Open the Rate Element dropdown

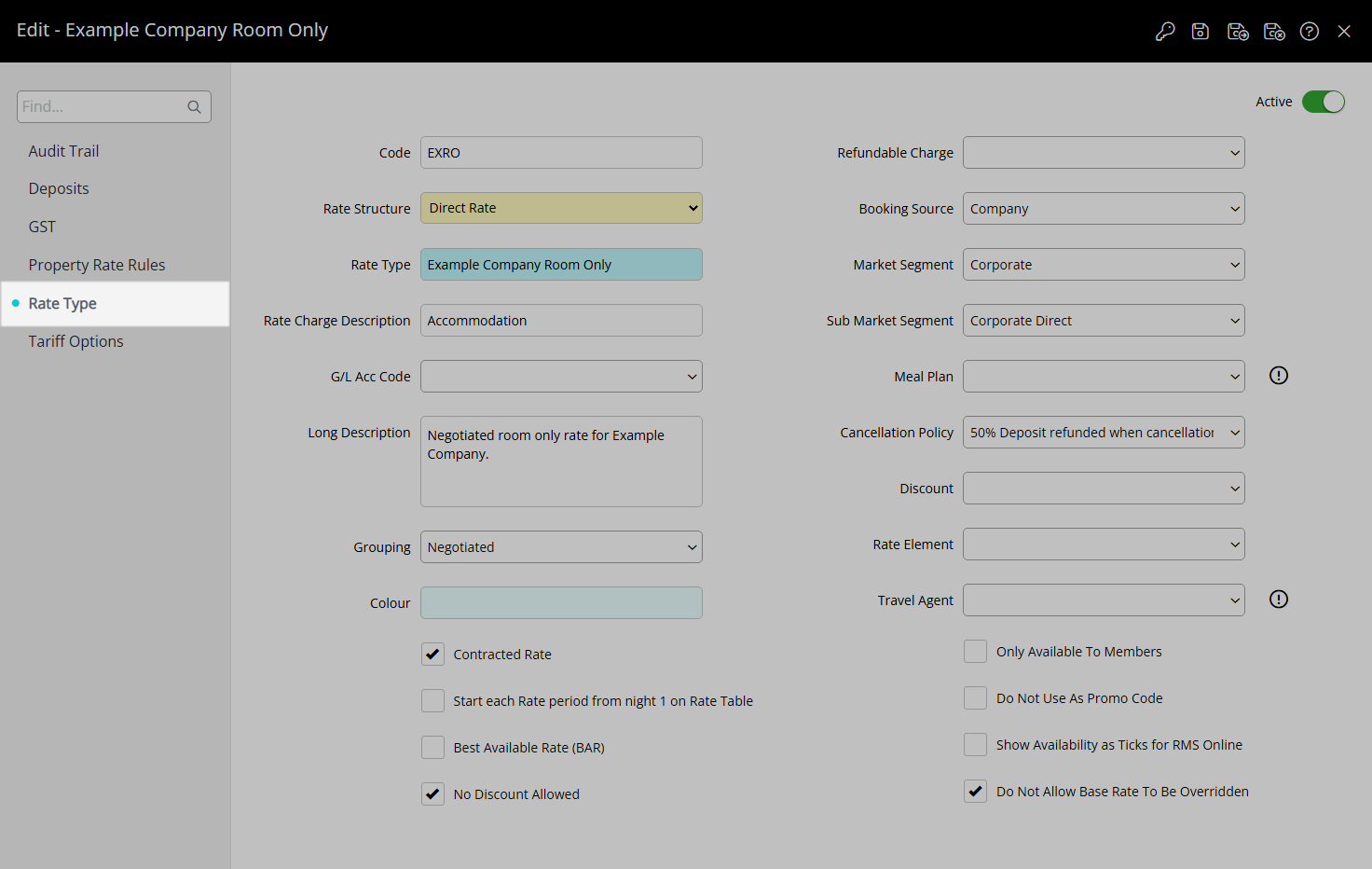1104,544
